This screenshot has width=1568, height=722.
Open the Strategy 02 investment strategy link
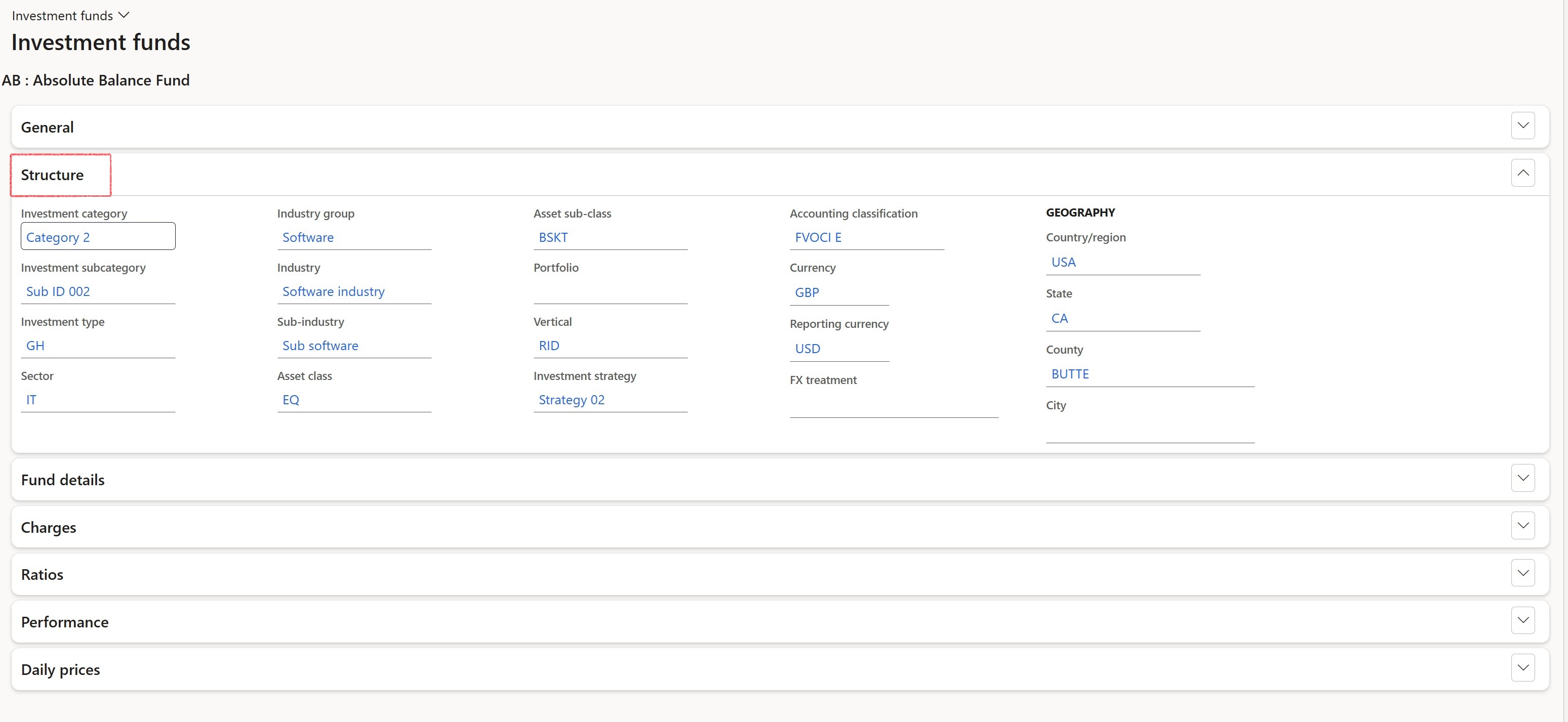coord(572,400)
